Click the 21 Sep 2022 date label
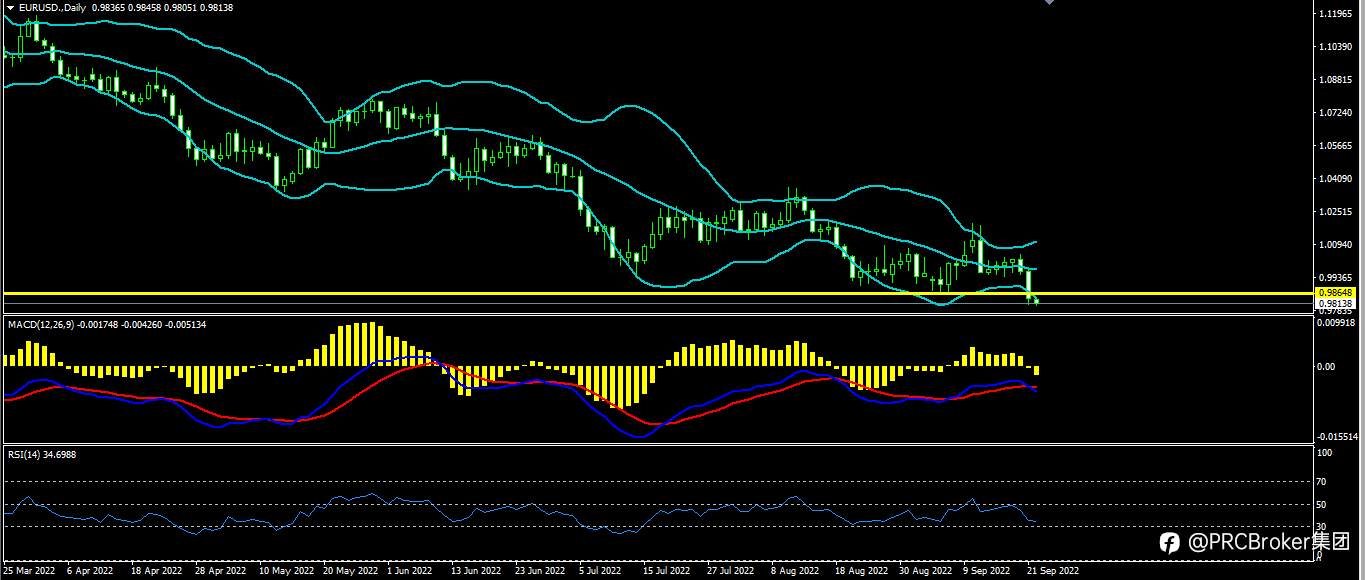 point(1053,571)
